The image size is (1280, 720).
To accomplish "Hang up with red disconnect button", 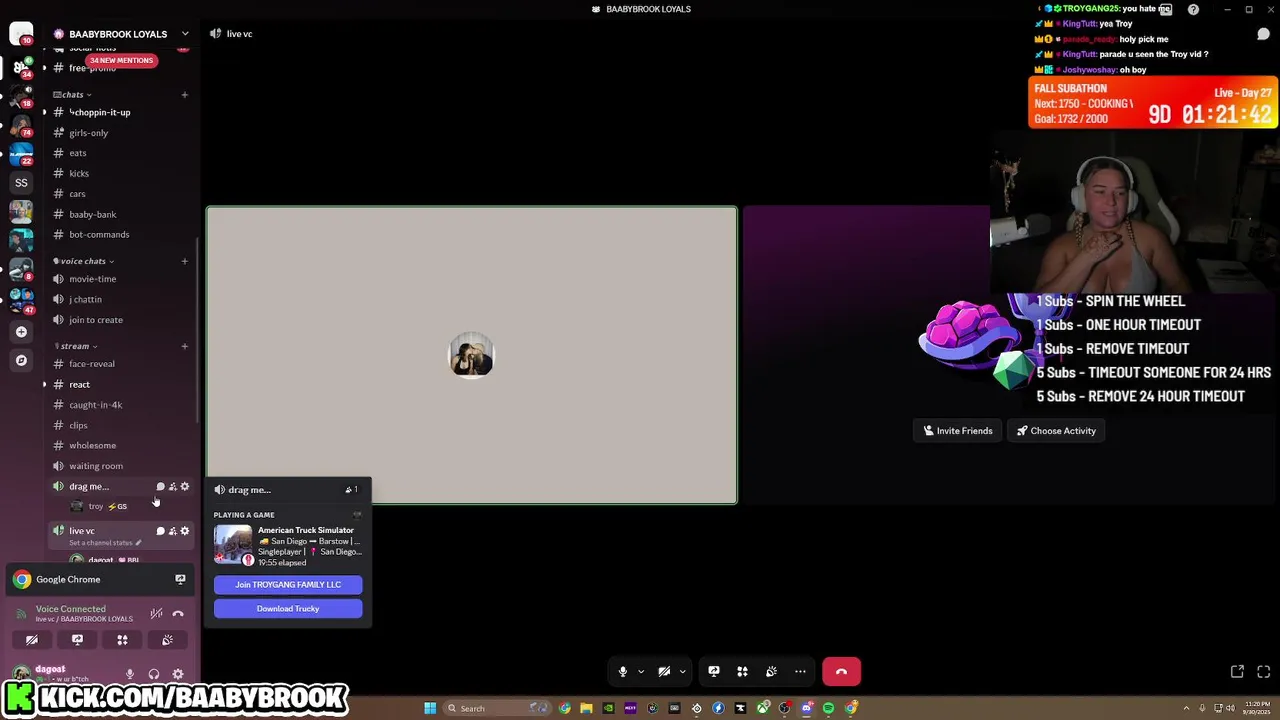I will pyautogui.click(x=841, y=672).
